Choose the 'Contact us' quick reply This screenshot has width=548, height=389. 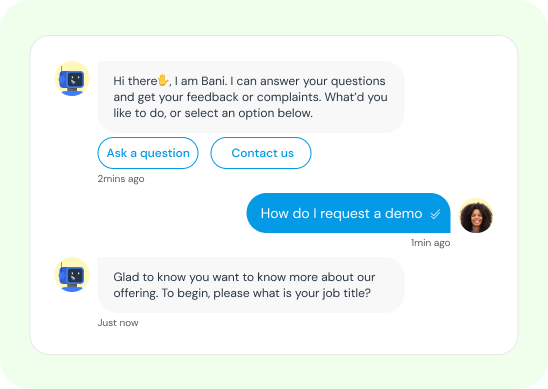point(261,153)
